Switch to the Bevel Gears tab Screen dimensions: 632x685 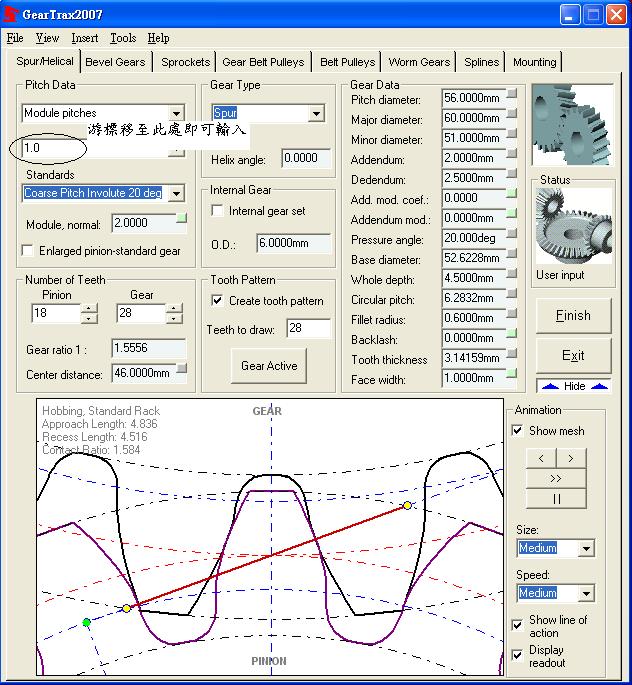(x=115, y=62)
